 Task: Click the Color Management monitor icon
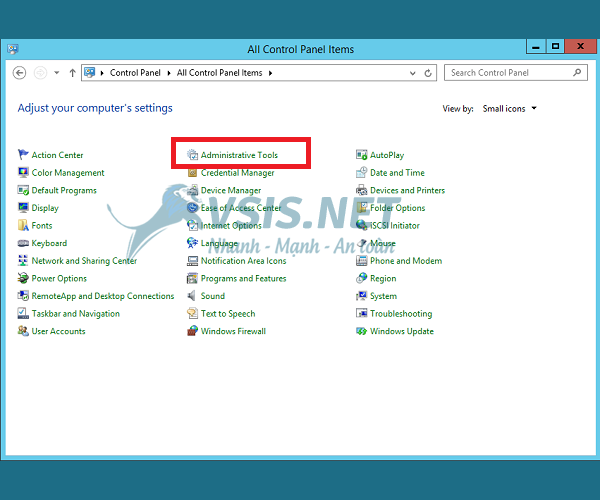[x=23, y=172]
